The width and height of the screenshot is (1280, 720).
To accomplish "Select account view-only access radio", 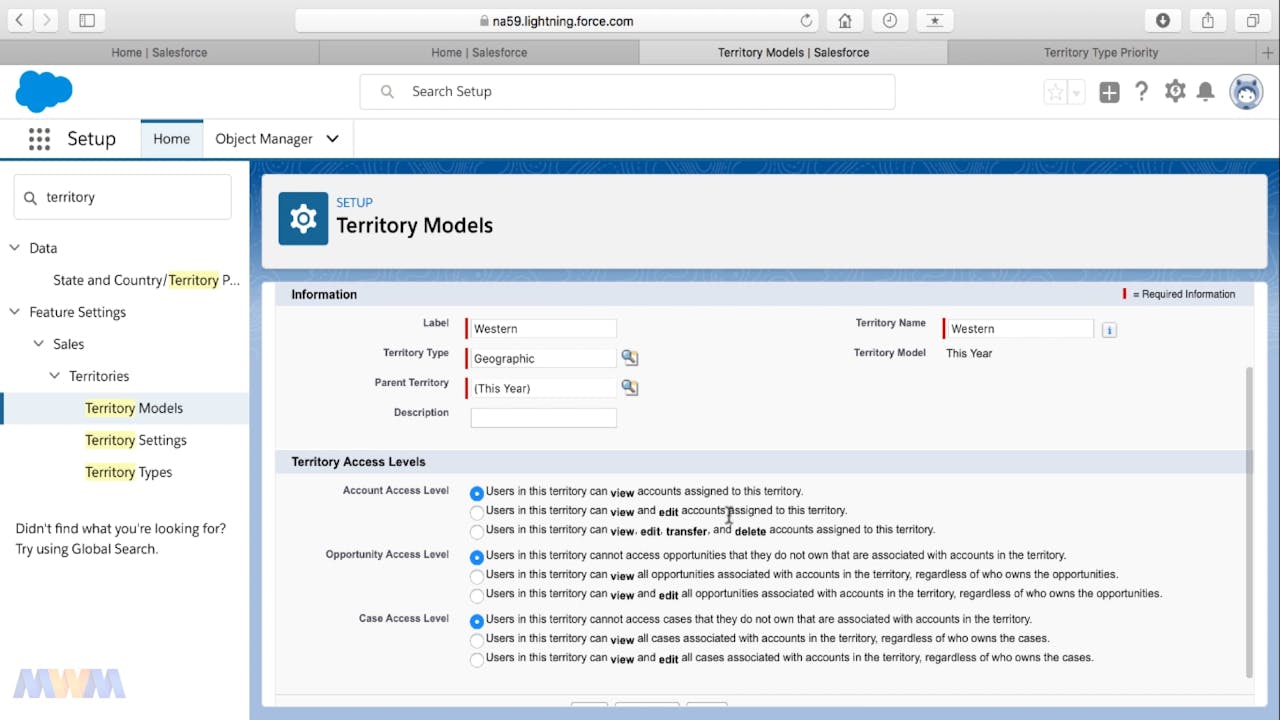I will coord(477,493).
